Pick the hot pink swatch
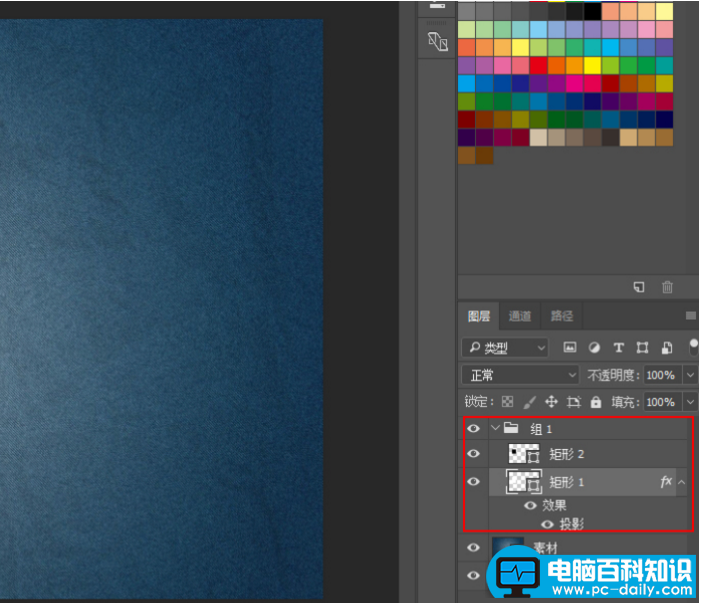The image size is (701, 603). click(x=574, y=83)
